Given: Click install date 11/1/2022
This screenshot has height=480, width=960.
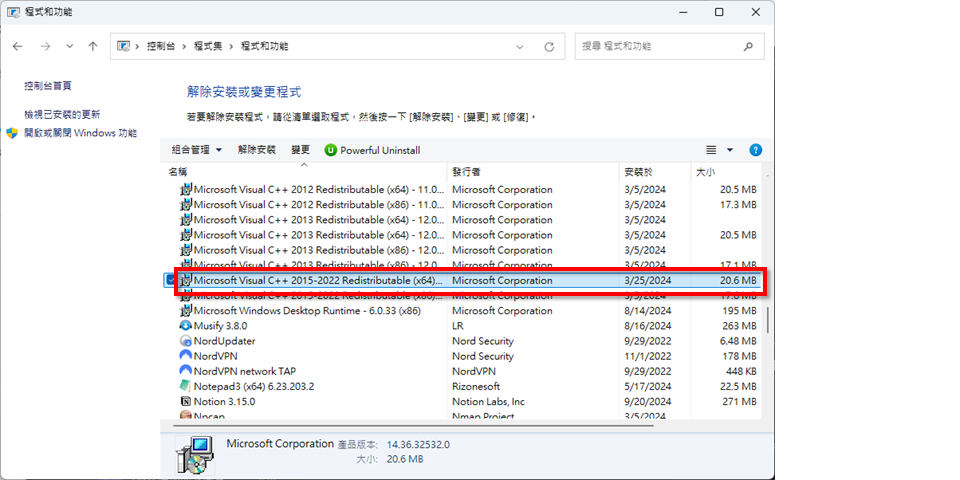Looking at the screenshot, I should point(648,356).
